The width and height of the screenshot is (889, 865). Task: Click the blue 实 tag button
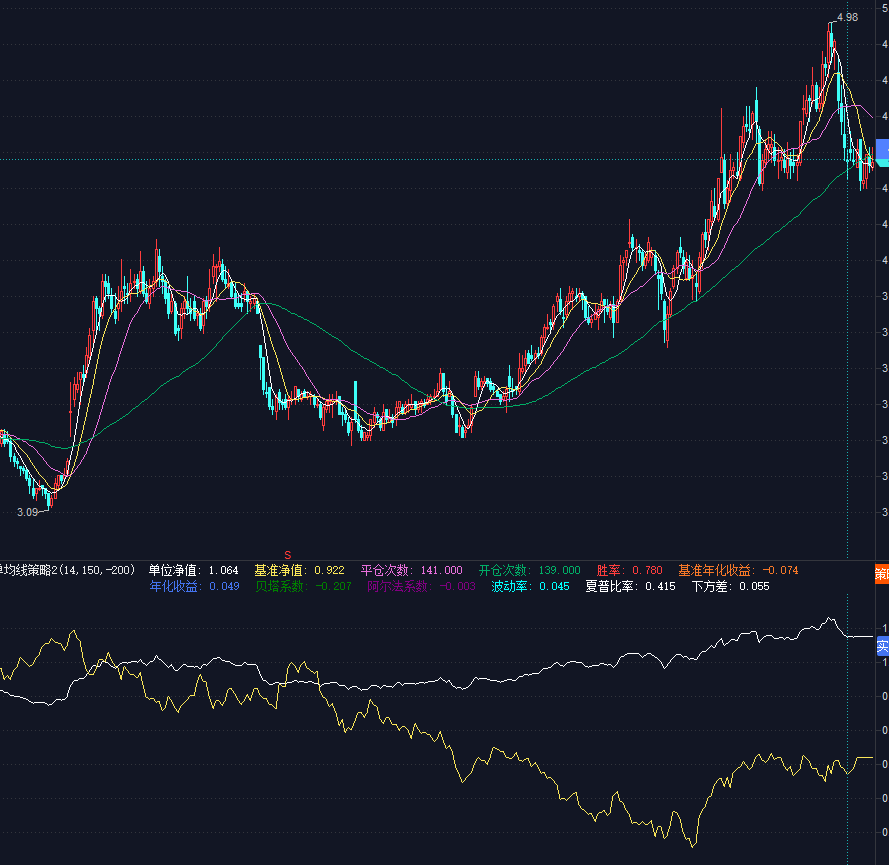click(x=883, y=646)
